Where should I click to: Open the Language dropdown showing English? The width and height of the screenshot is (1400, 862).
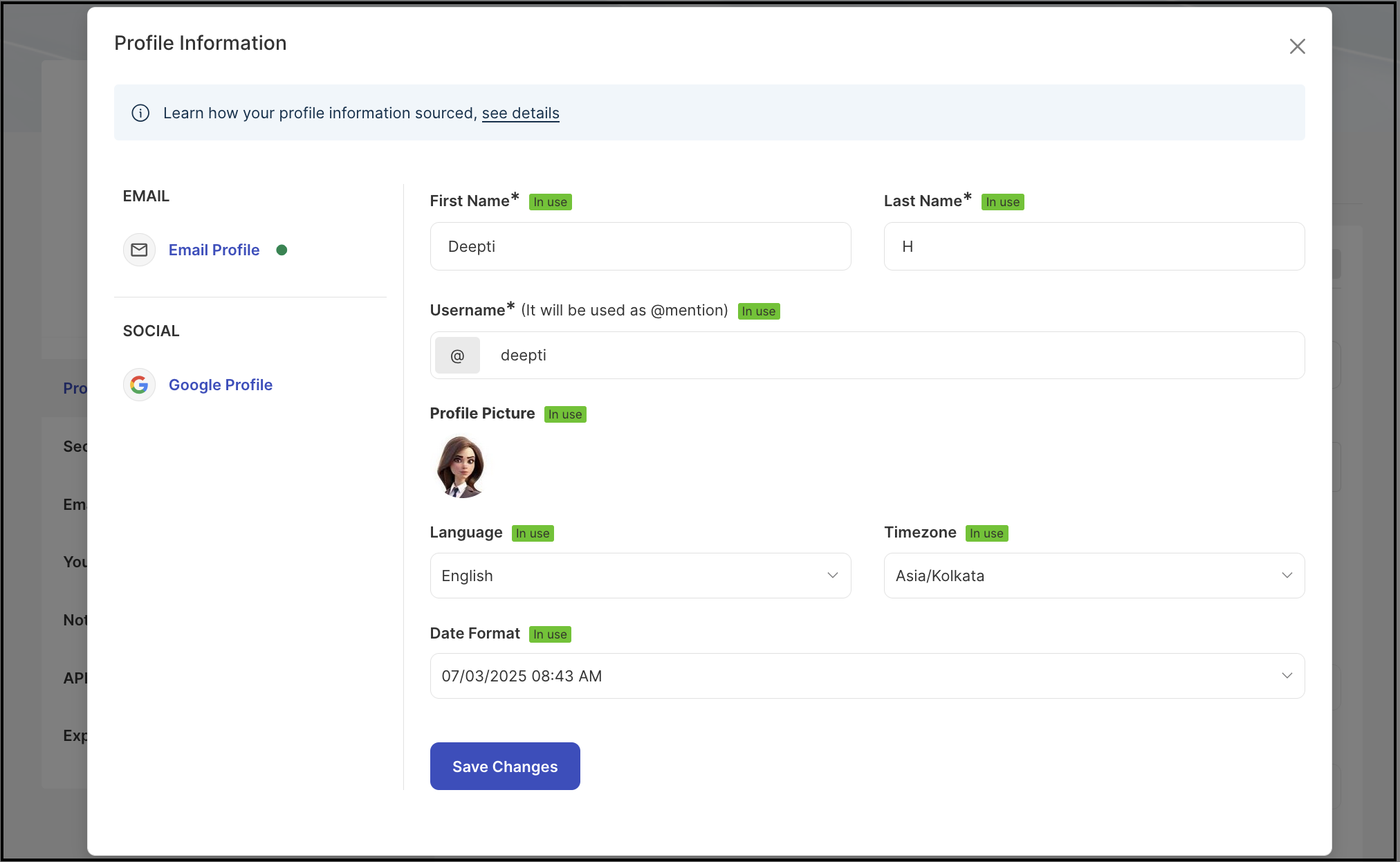pyautogui.click(x=641, y=576)
